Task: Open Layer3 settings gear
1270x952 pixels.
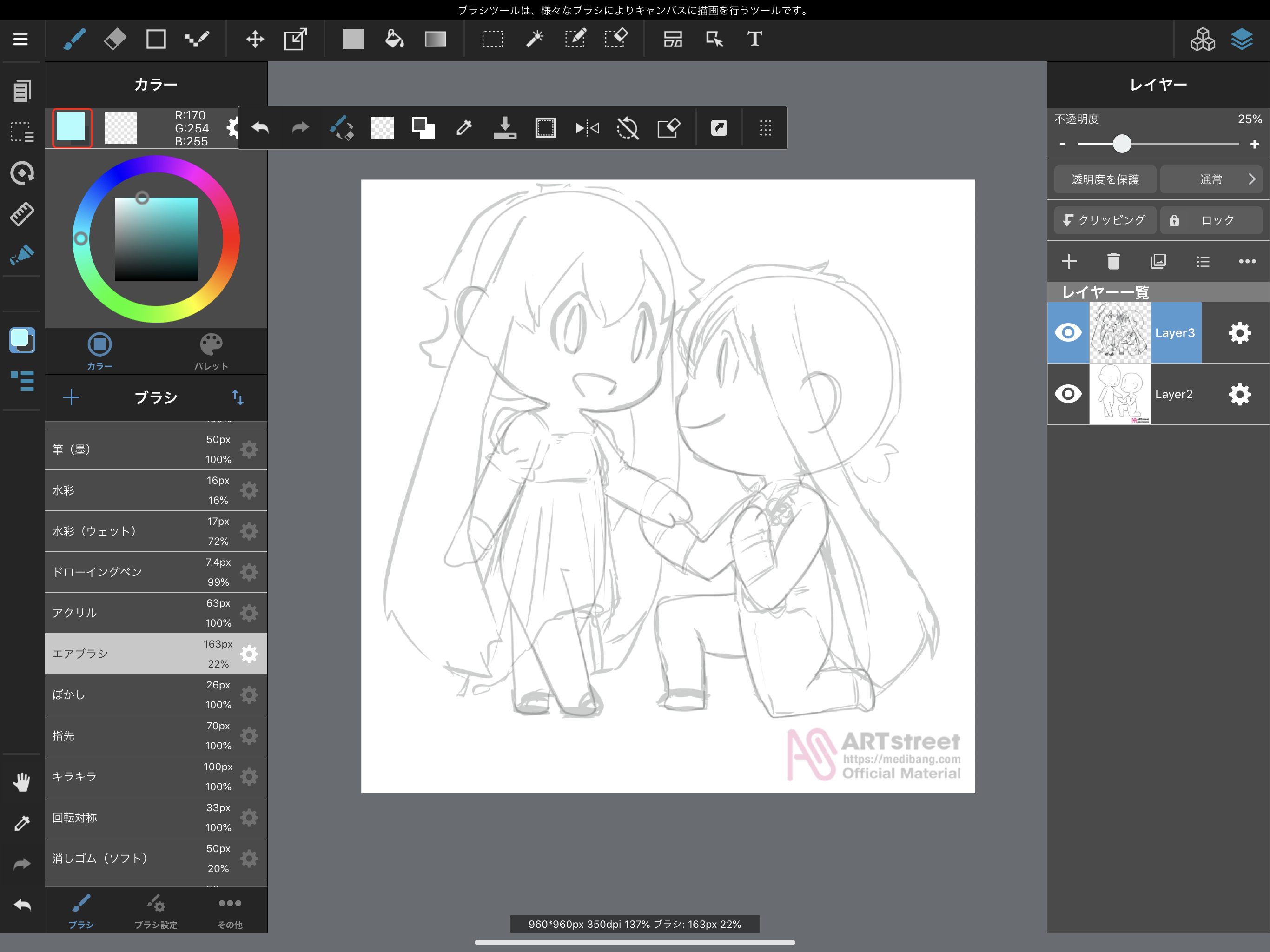Action: [1240, 332]
